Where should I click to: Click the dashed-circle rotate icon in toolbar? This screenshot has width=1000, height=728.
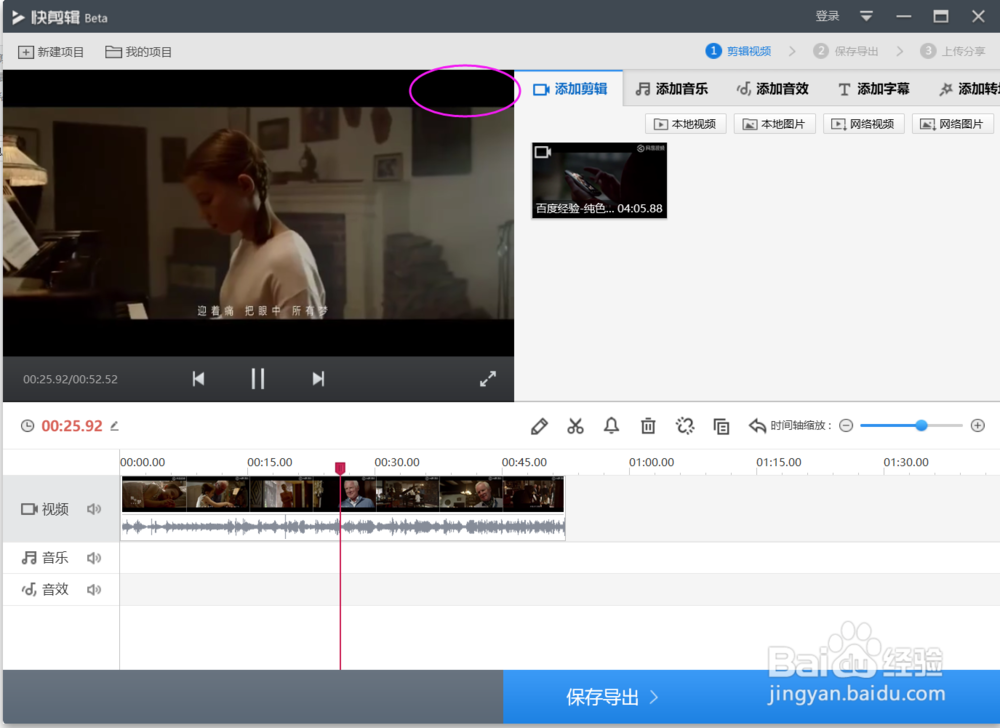tap(684, 426)
